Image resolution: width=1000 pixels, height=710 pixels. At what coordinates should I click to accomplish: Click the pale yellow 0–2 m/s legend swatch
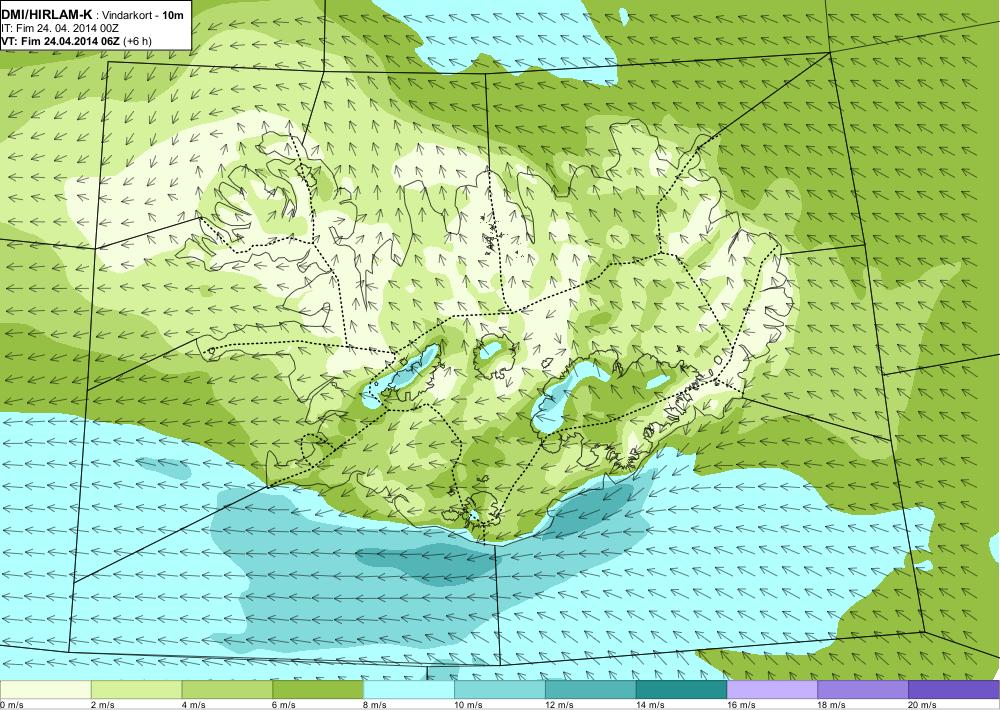pos(45,690)
